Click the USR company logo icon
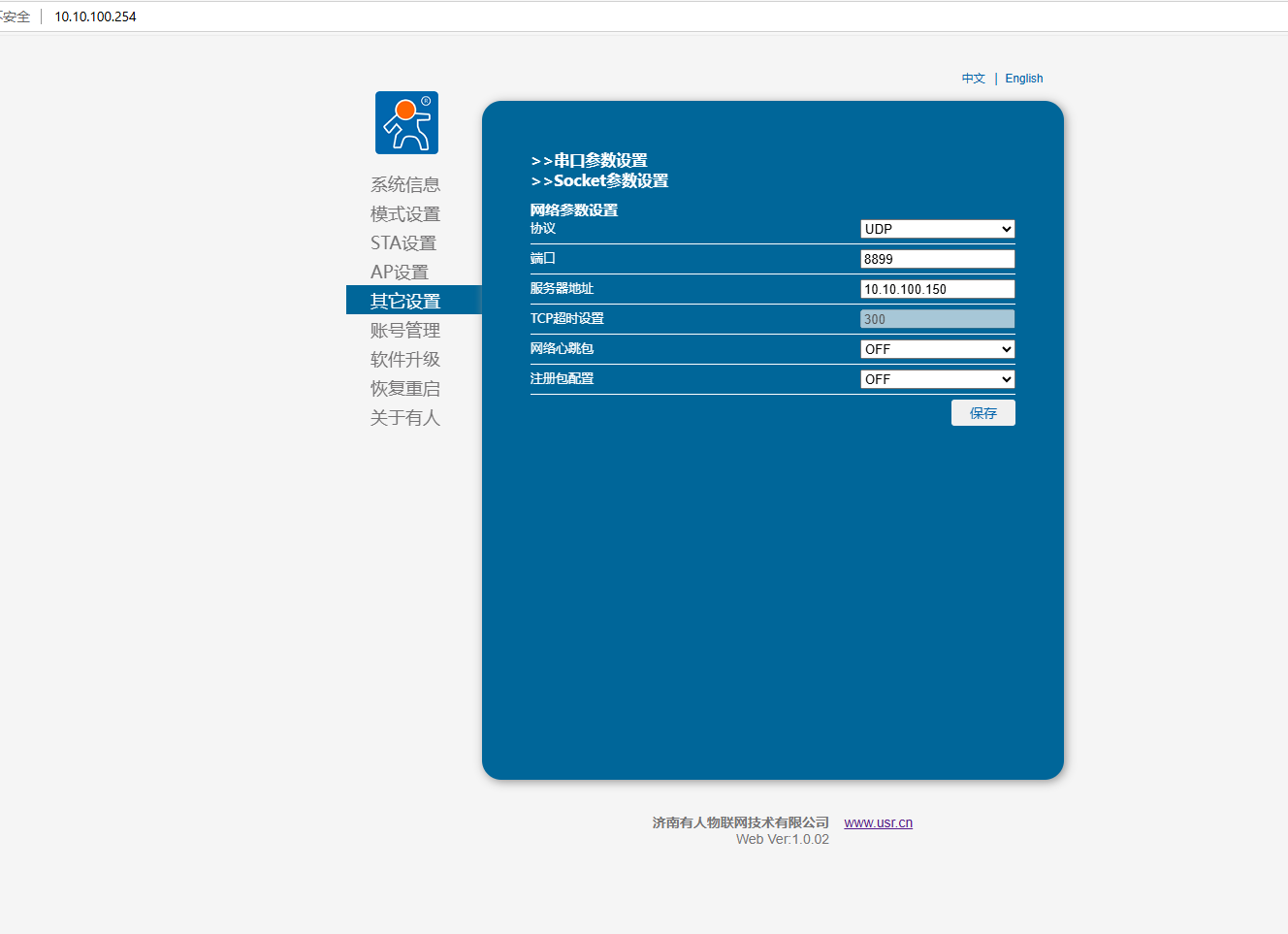The height and width of the screenshot is (934, 1288). pos(406,123)
